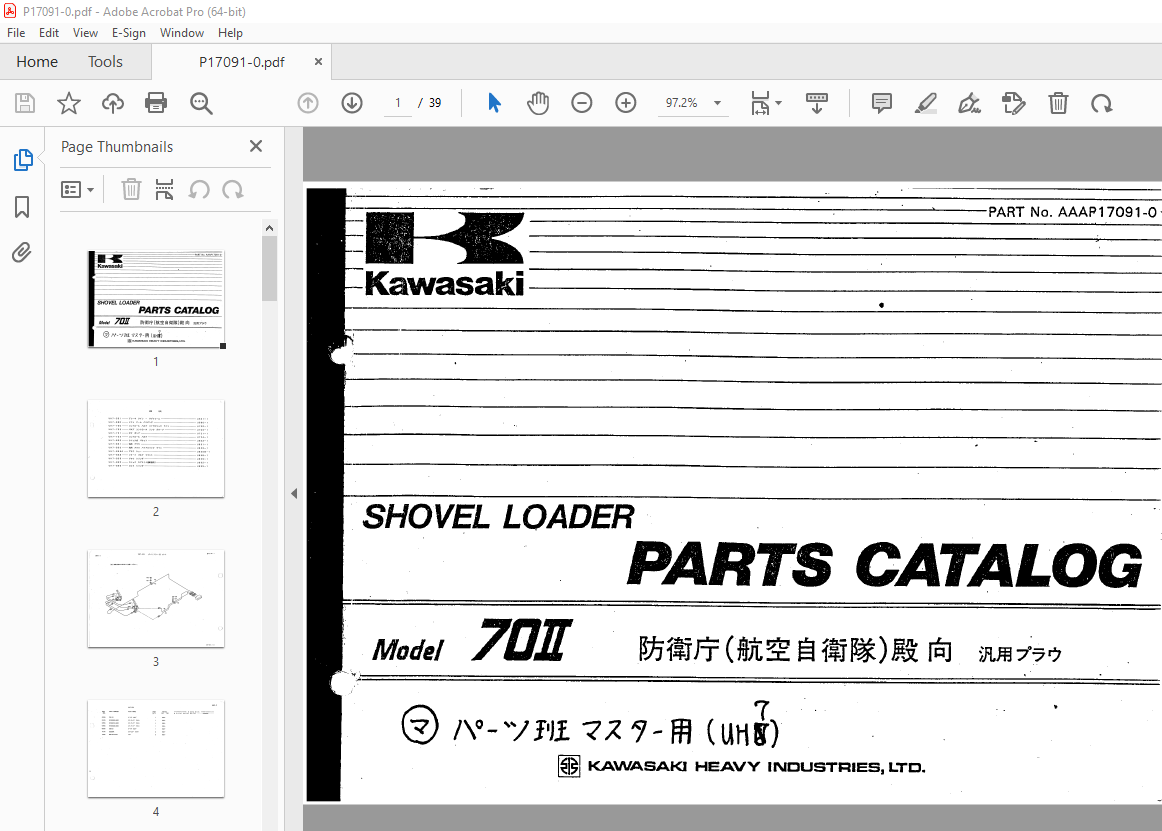This screenshot has height=831, width=1162.
Task: Select page 4 thumbnail
Action: tap(156, 749)
